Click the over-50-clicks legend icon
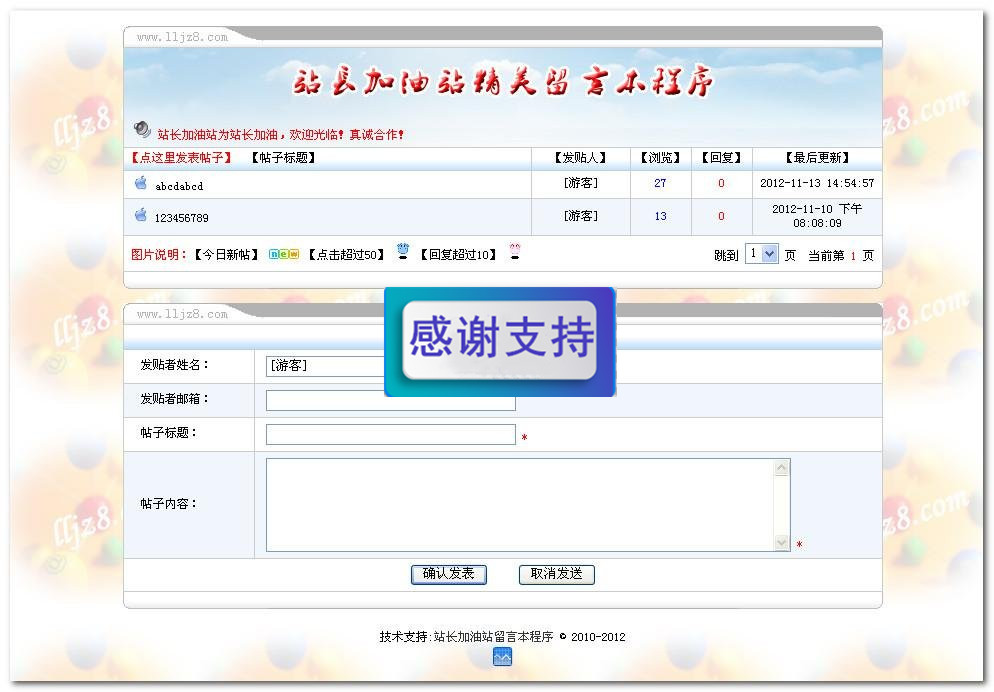Screen dimensions: 994x692 coord(403,252)
